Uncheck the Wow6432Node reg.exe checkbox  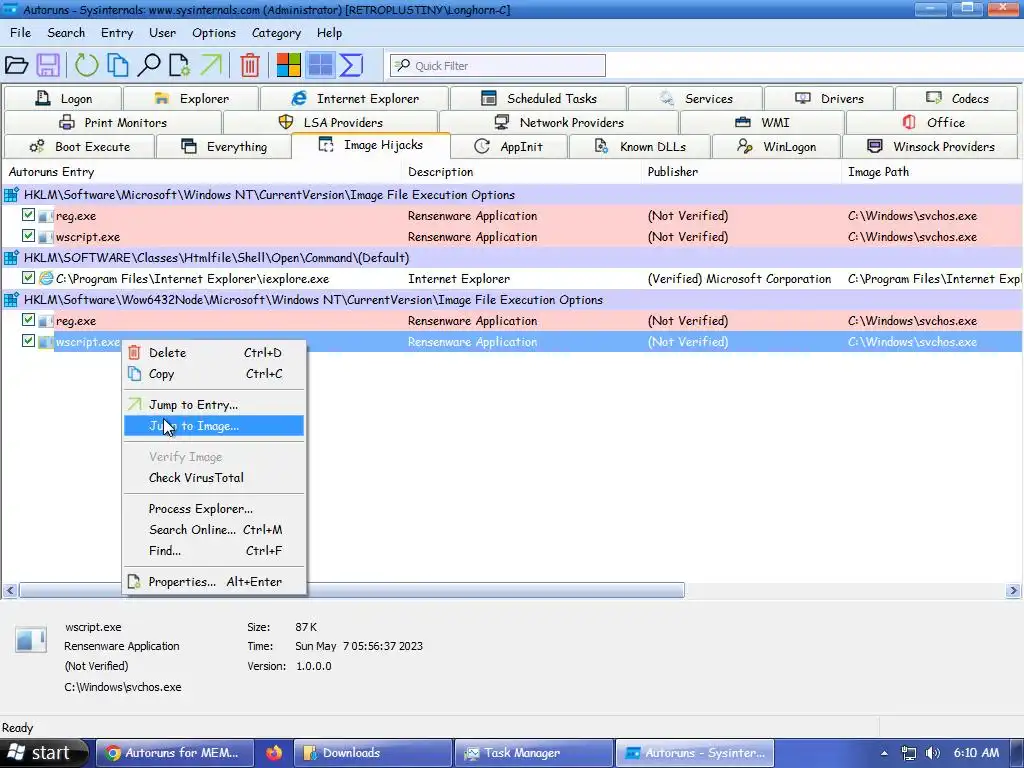(x=28, y=319)
